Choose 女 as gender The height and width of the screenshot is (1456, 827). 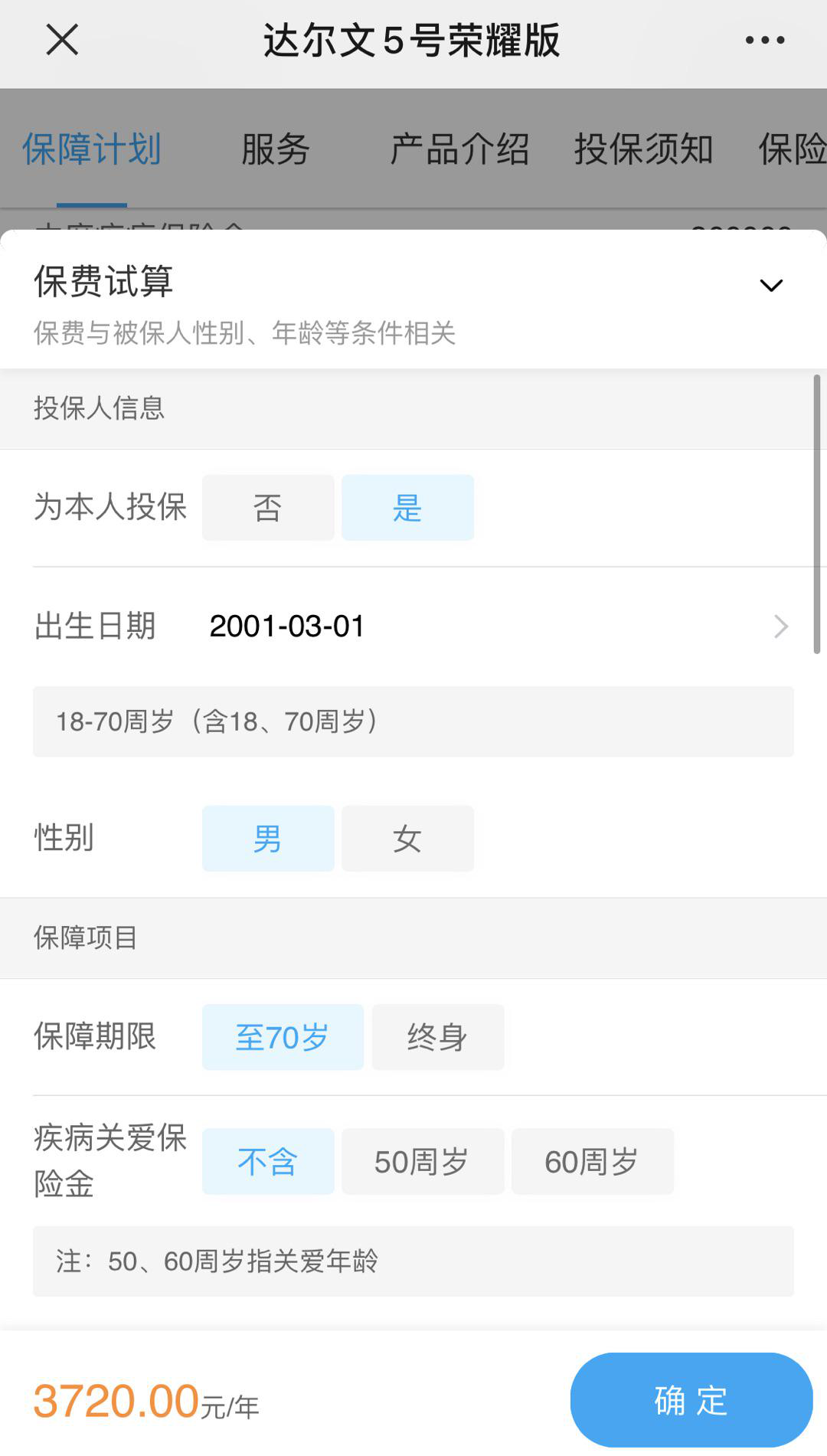tap(407, 839)
